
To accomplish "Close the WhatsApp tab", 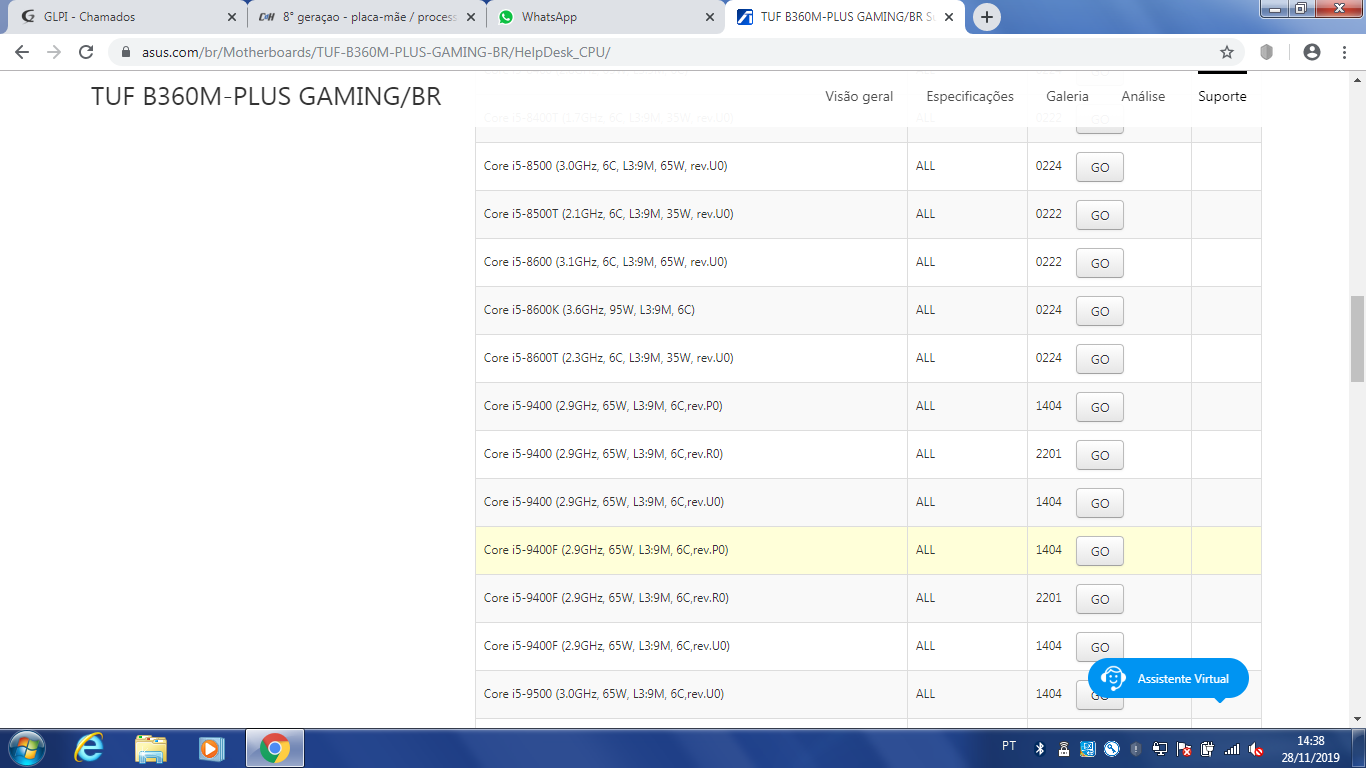I will 710,17.
